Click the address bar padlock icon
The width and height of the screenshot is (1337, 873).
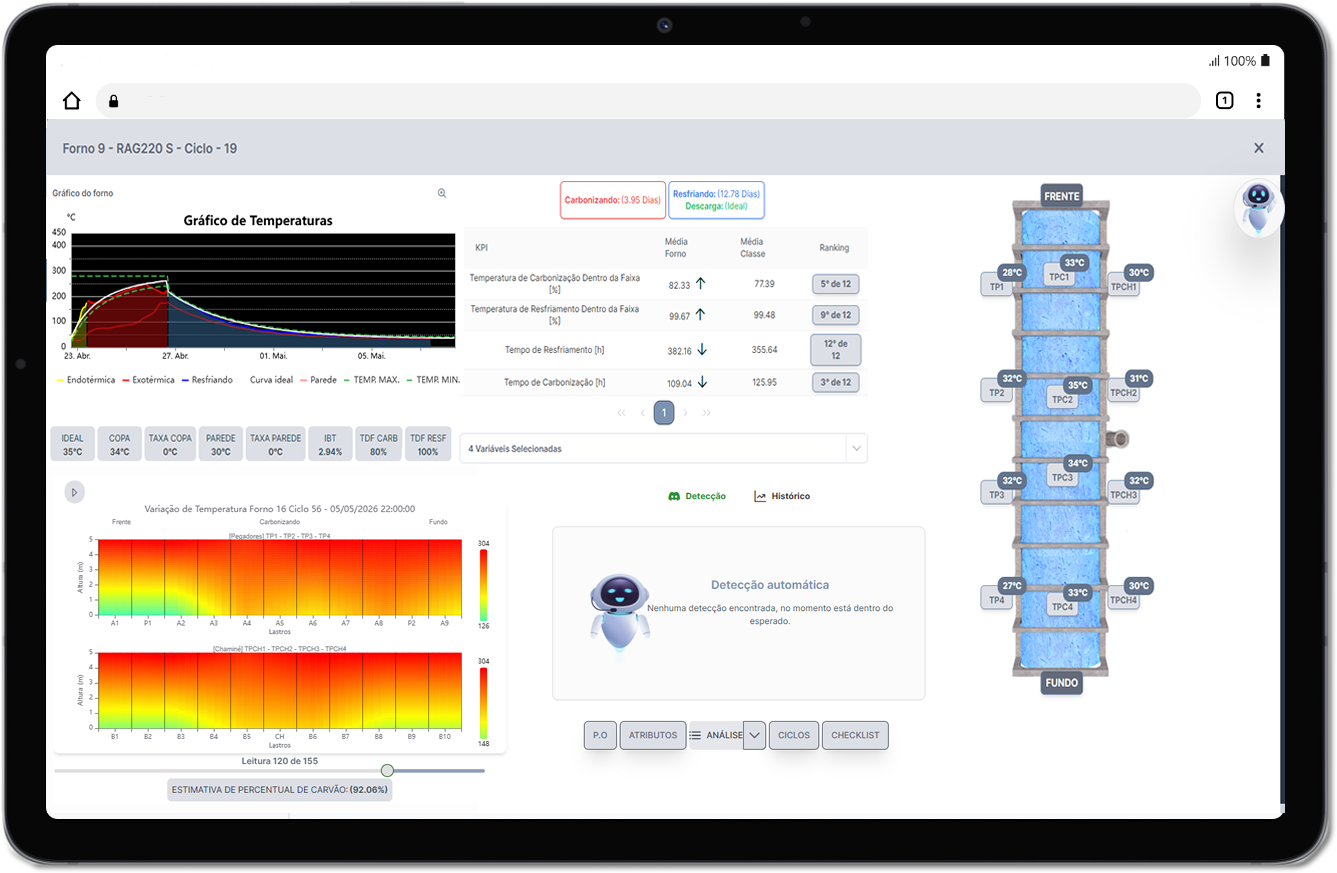113,101
